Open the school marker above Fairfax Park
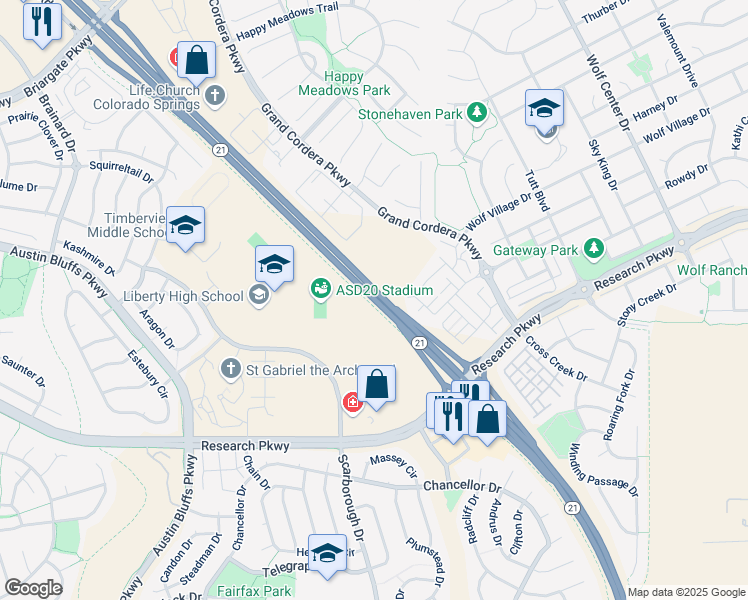 pyautogui.click(x=327, y=554)
